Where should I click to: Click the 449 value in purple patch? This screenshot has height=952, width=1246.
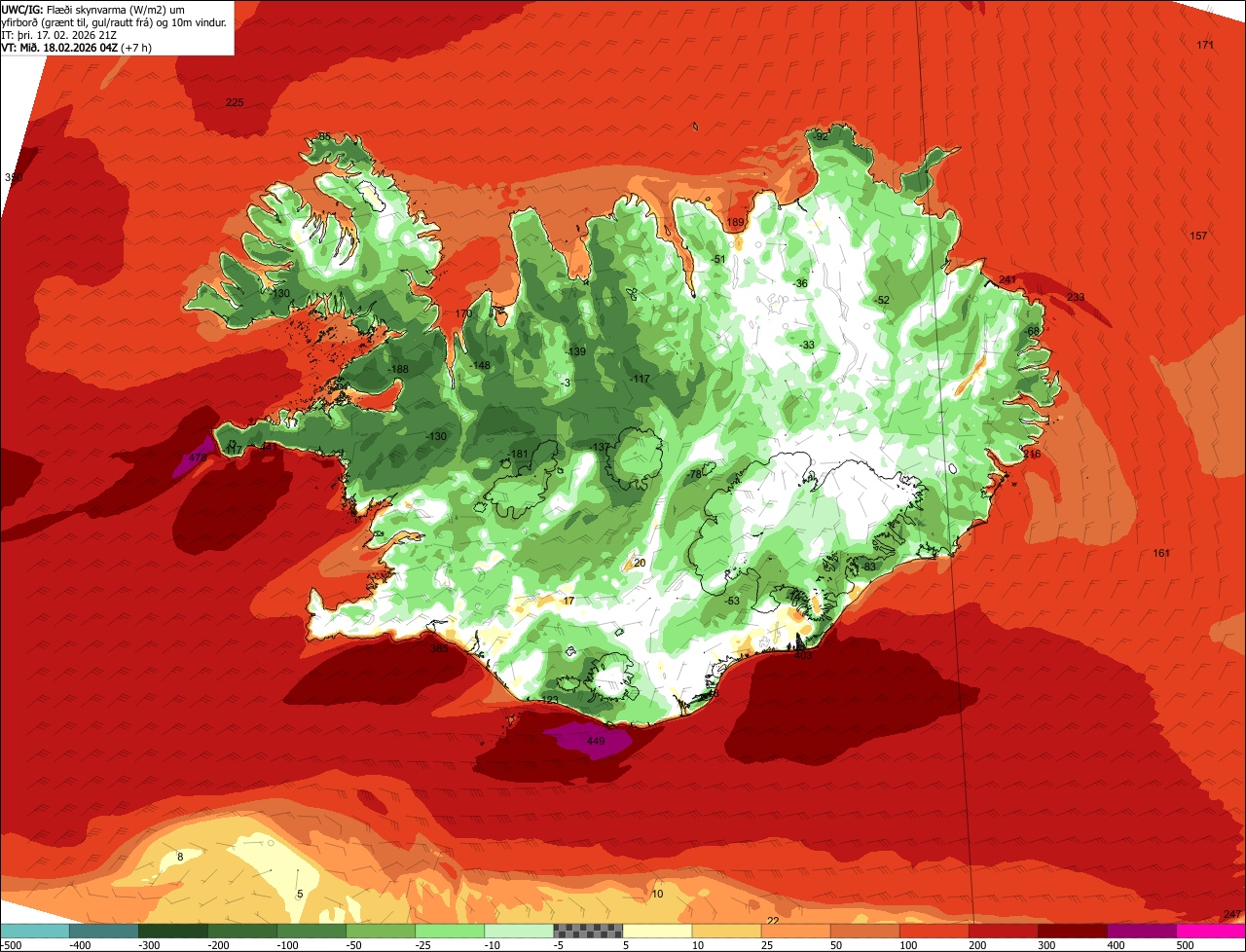tap(596, 741)
